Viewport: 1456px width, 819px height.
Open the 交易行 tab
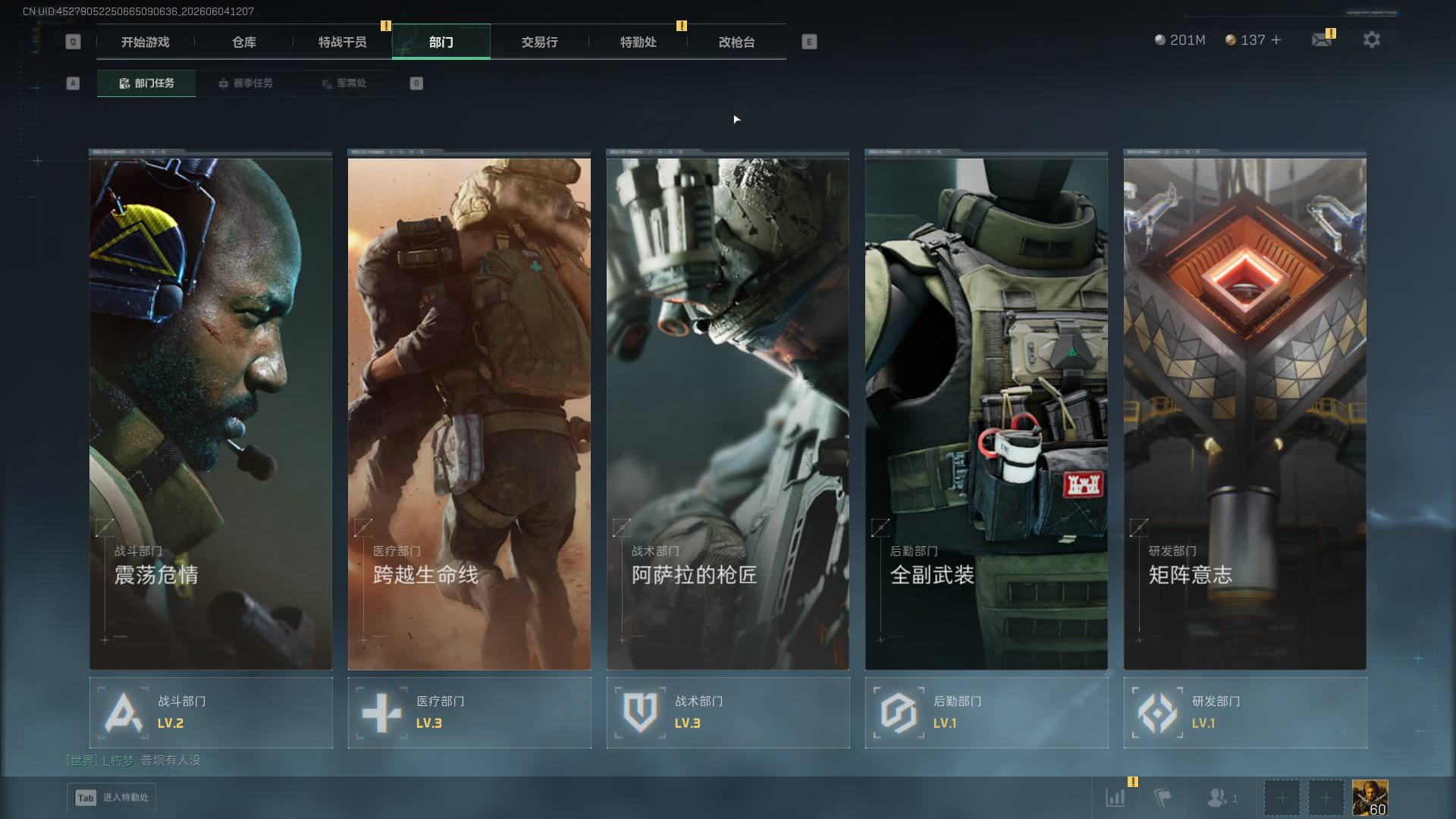tap(540, 42)
